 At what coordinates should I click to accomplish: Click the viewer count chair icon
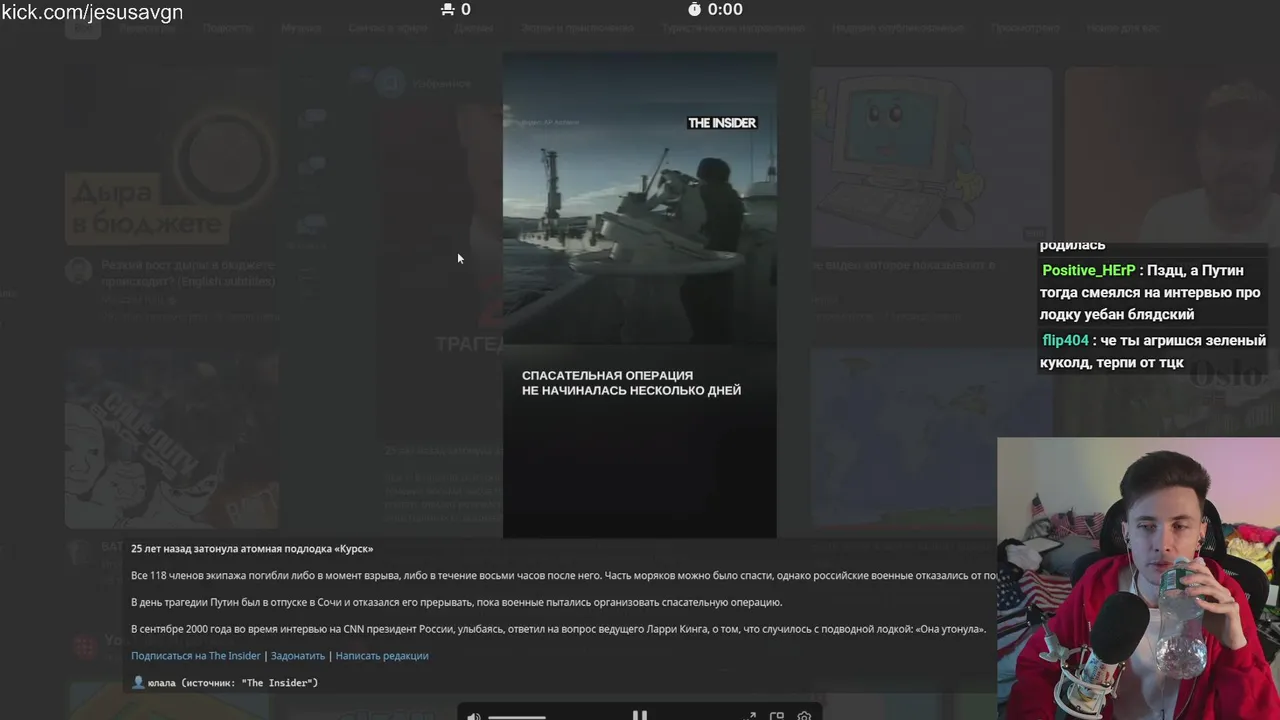[447, 9]
